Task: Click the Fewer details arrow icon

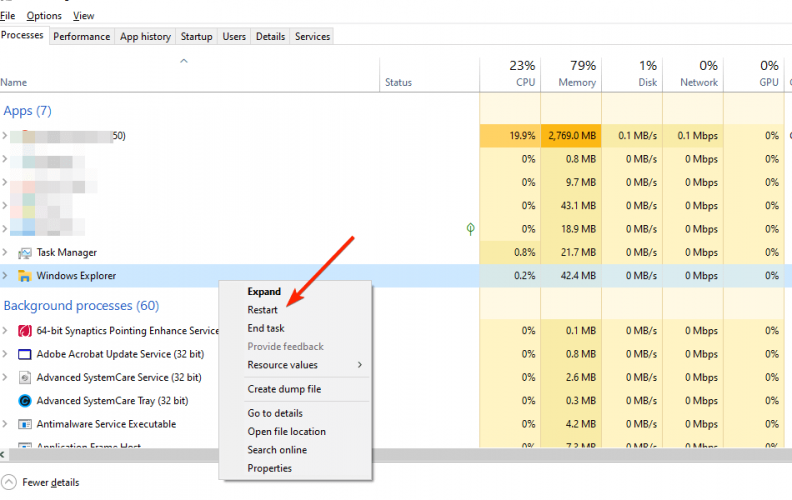Action: pyautogui.click(x=9, y=482)
